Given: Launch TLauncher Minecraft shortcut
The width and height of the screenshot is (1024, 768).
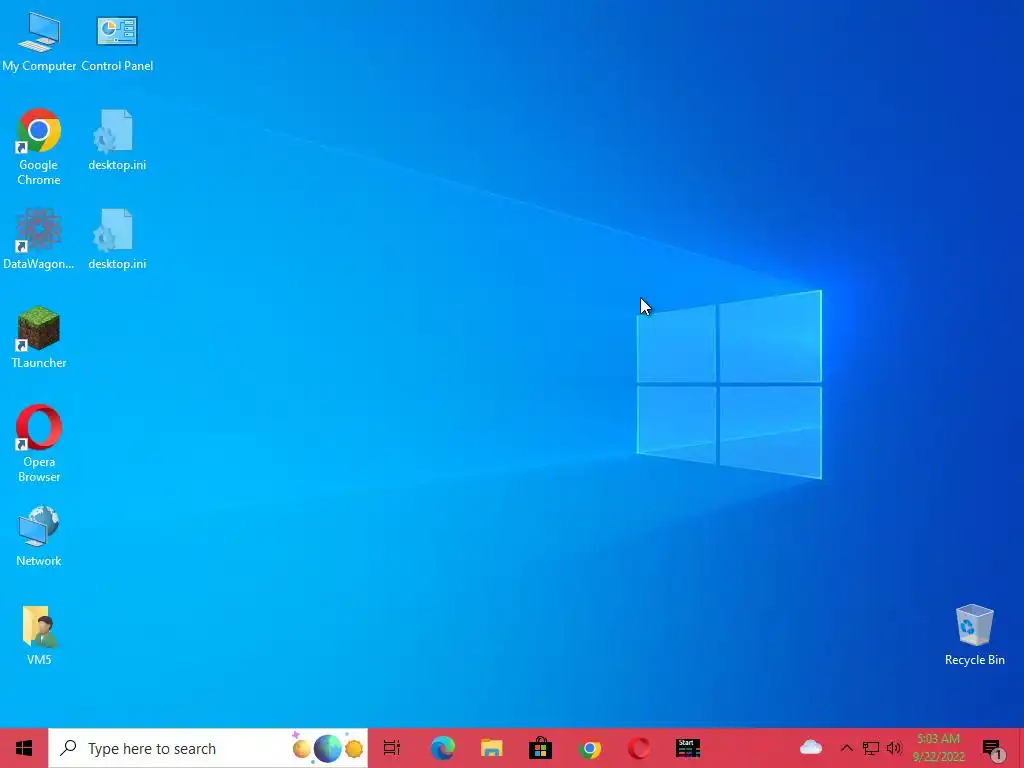Looking at the screenshot, I should tap(39, 338).
